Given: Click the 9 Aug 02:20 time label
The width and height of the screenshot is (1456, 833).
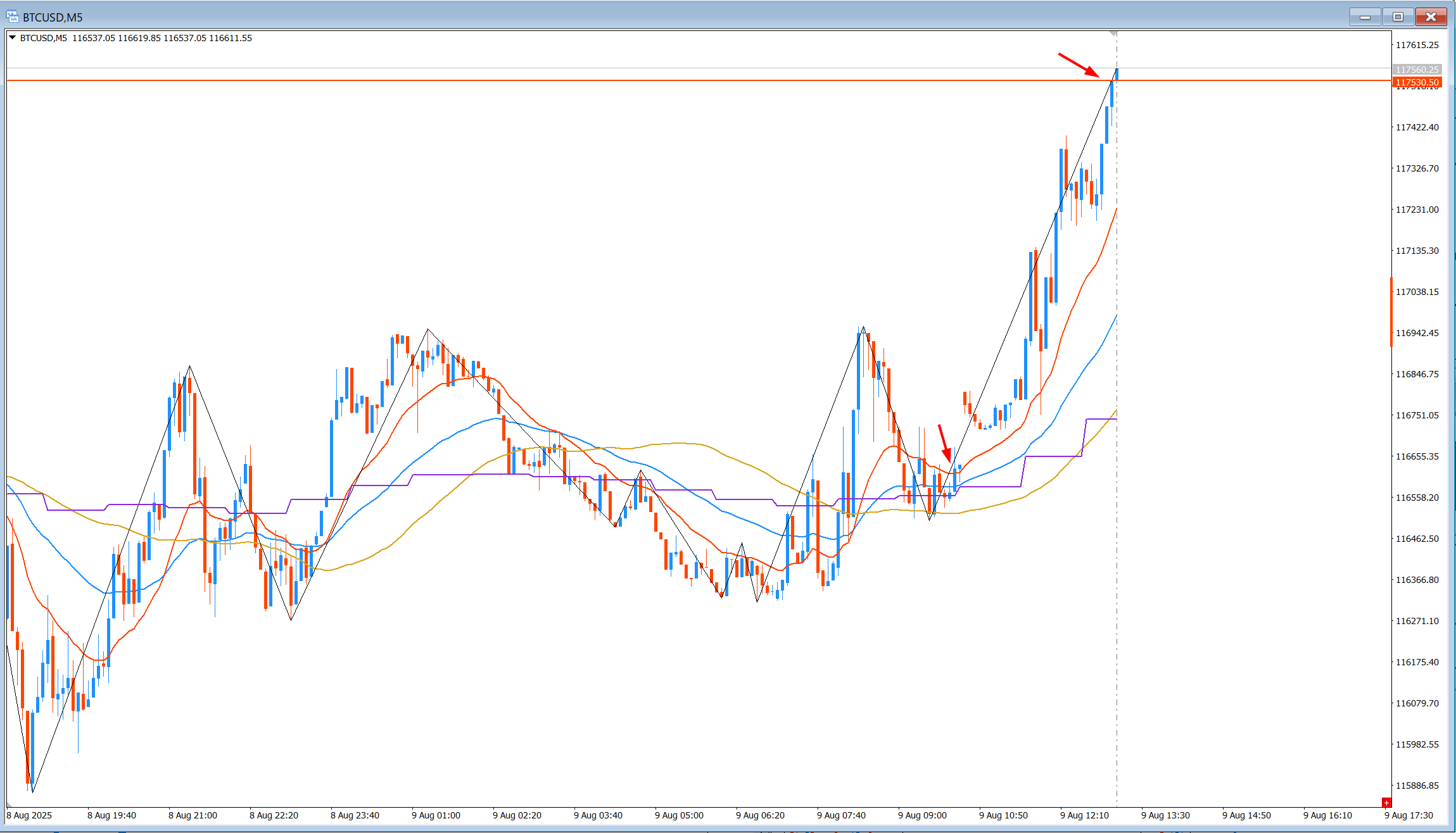Looking at the screenshot, I should click(x=517, y=815).
